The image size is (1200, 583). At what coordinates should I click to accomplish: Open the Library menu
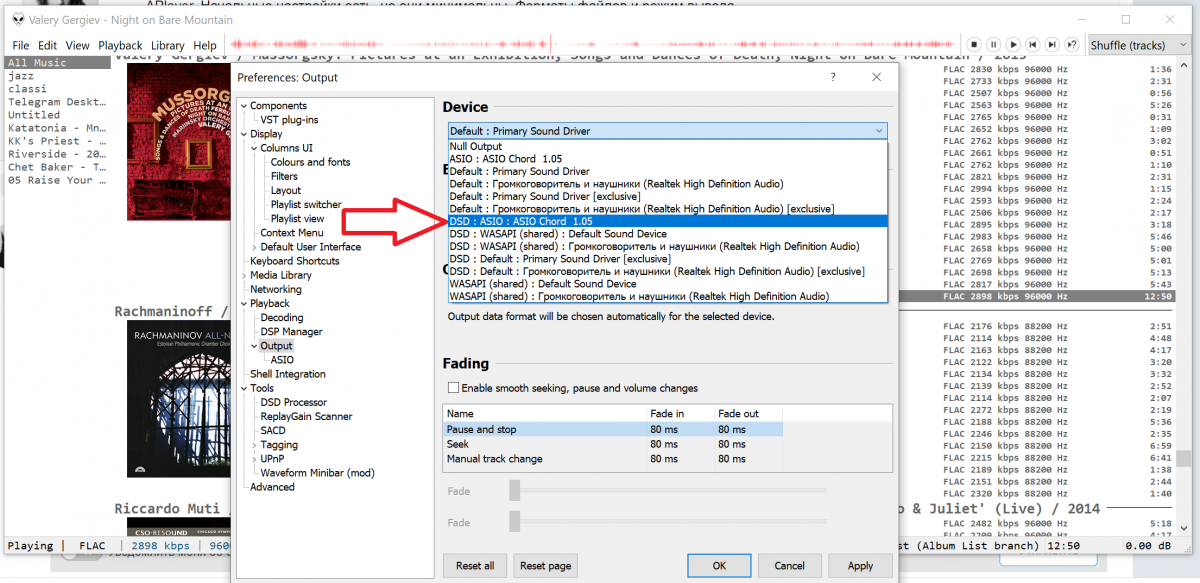(168, 45)
